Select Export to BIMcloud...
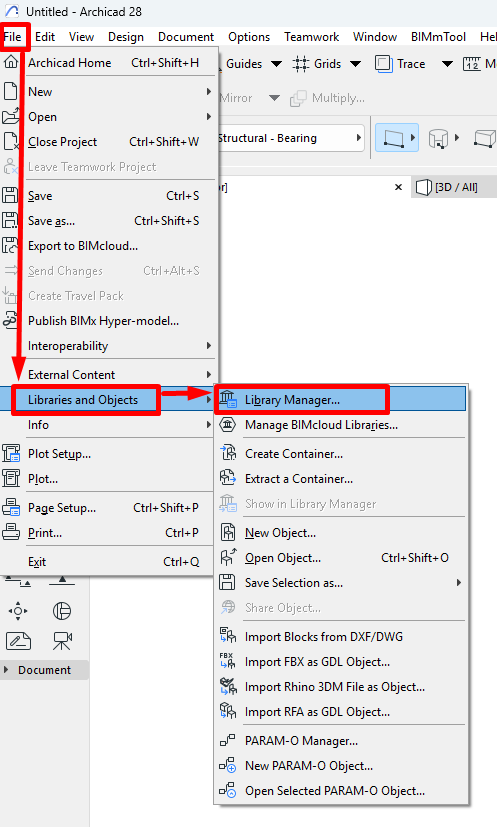Image resolution: width=497 pixels, height=827 pixels. coord(109,246)
